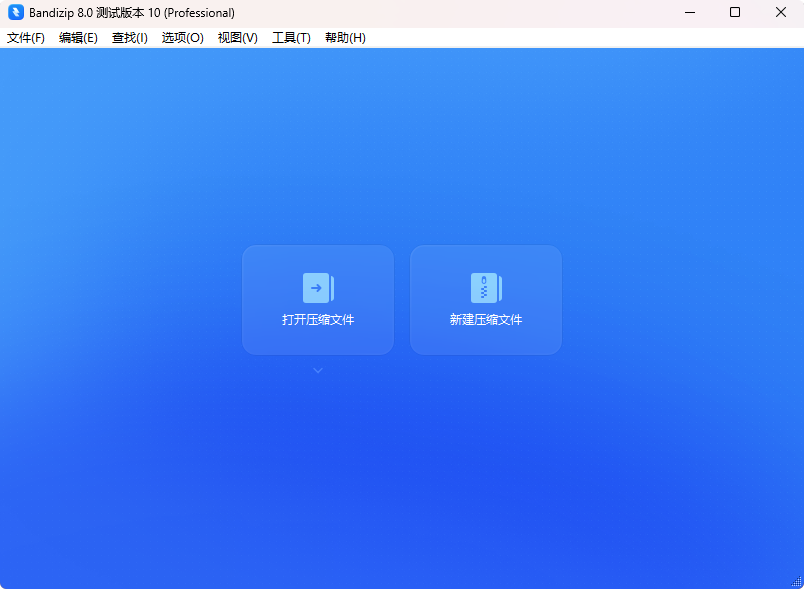Click the new archive zipper icon

pyautogui.click(x=485, y=288)
